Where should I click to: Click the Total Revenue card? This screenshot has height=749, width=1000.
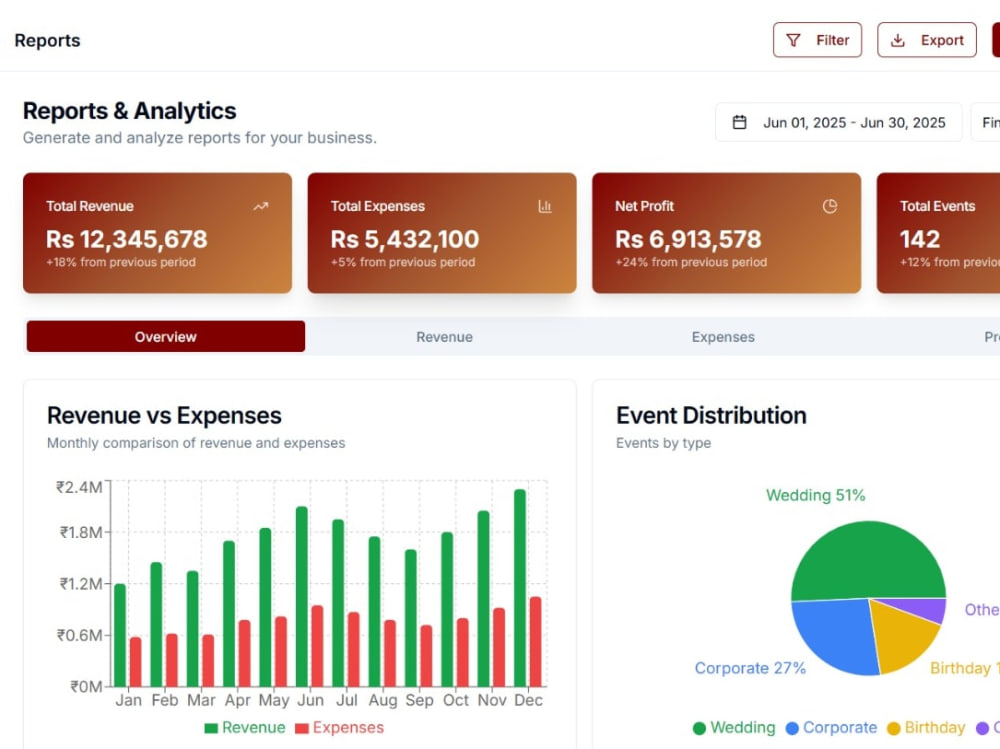(158, 233)
